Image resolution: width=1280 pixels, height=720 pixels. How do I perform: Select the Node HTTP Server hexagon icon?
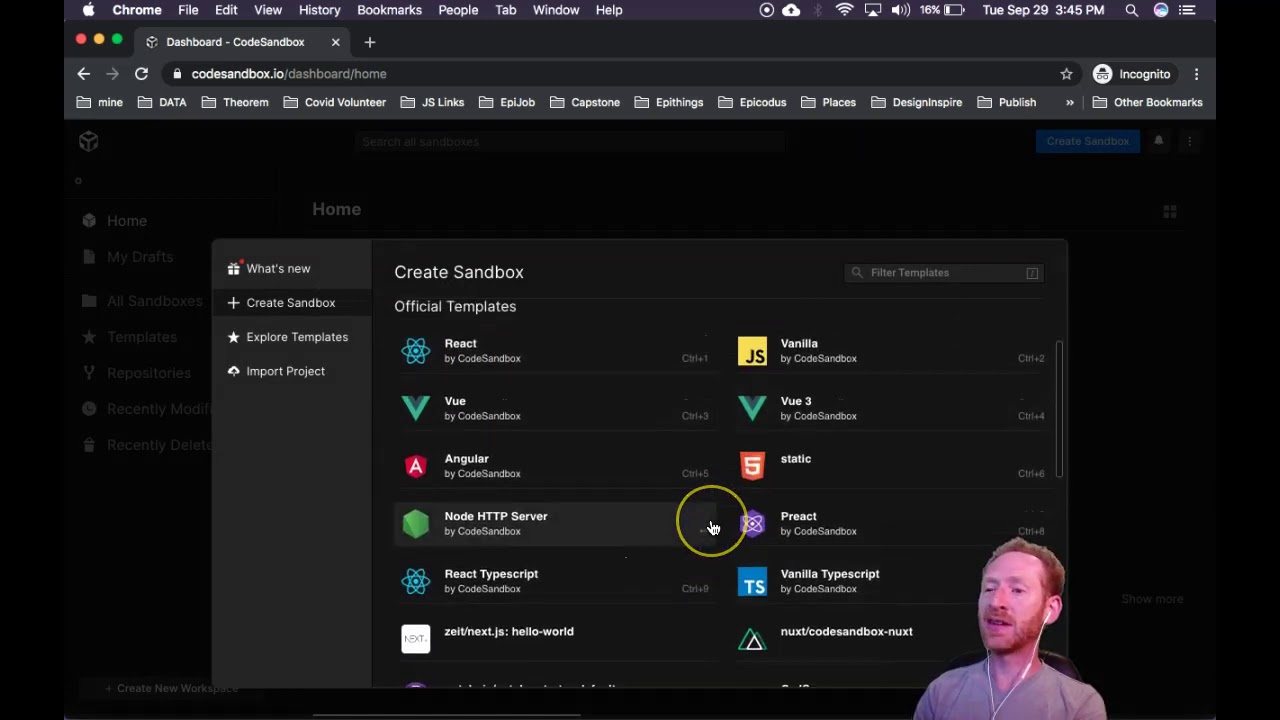[x=415, y=523]
